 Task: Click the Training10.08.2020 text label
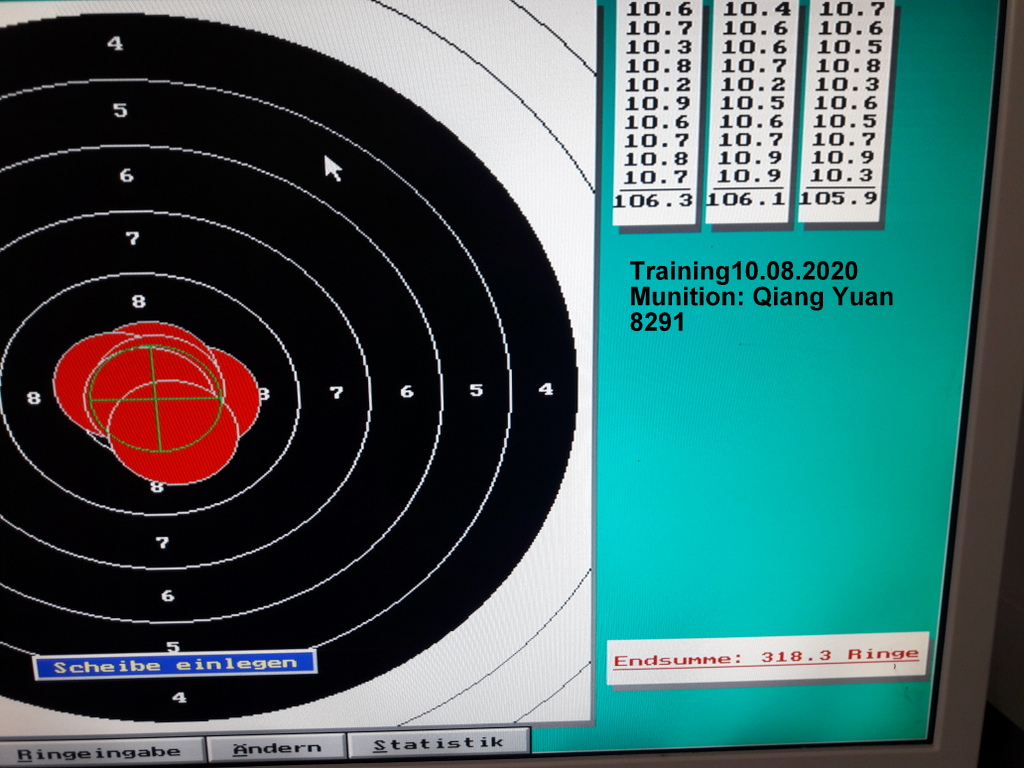[x=744, y=271]
